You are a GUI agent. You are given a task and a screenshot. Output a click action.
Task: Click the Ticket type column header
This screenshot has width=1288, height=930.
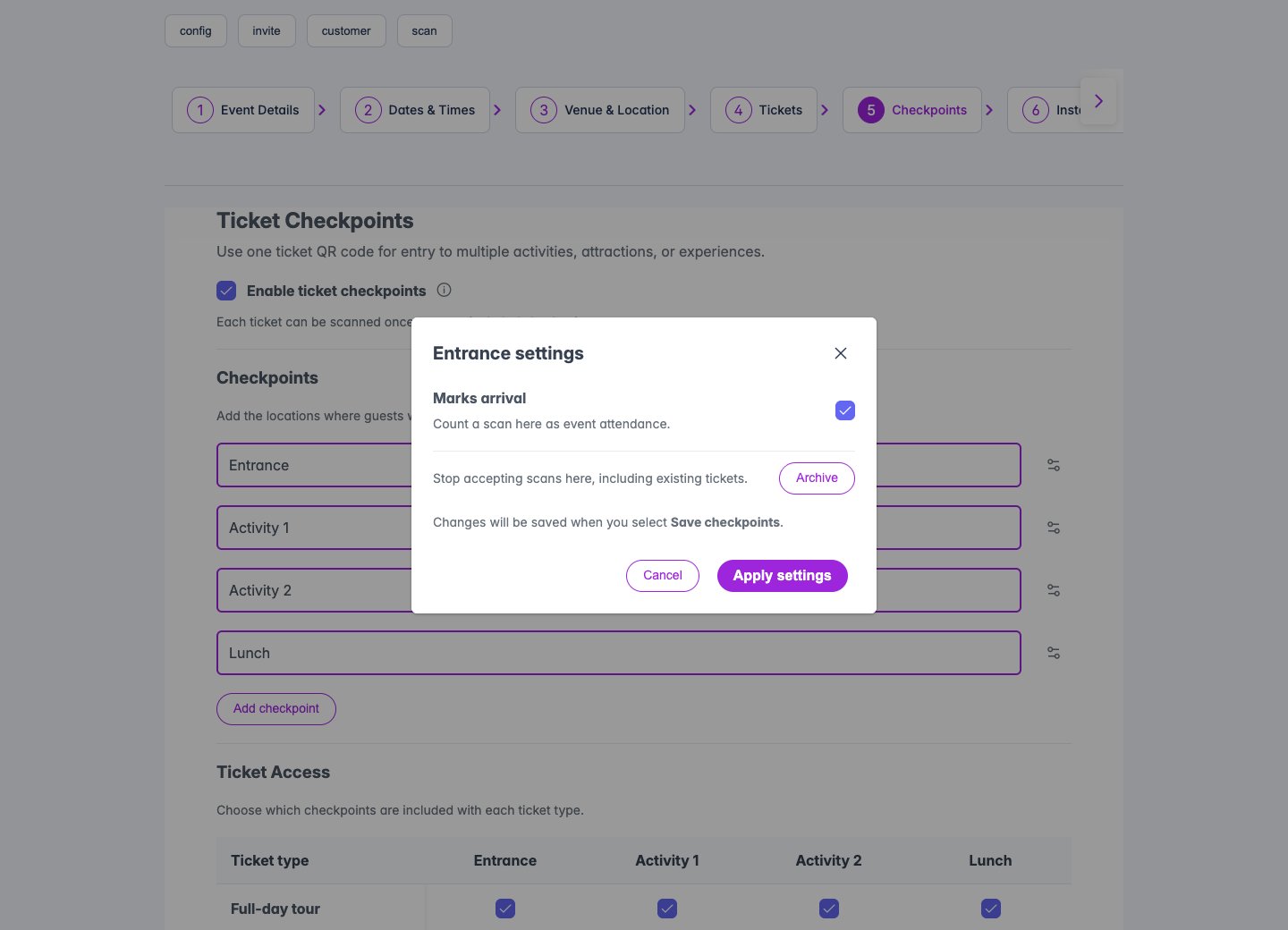click(270, 860)
